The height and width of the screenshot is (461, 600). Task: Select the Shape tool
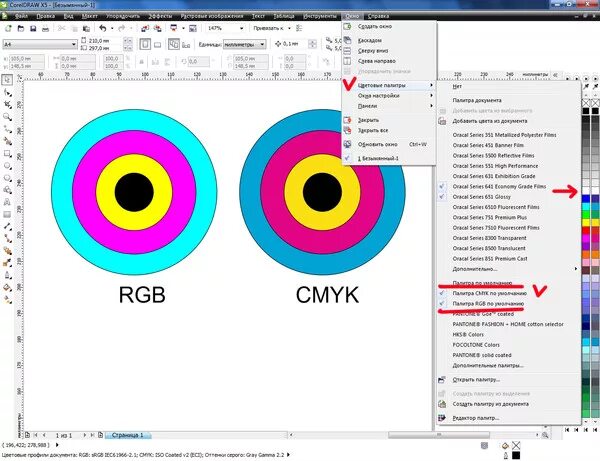pyautogui.click(x=7, y=92)
